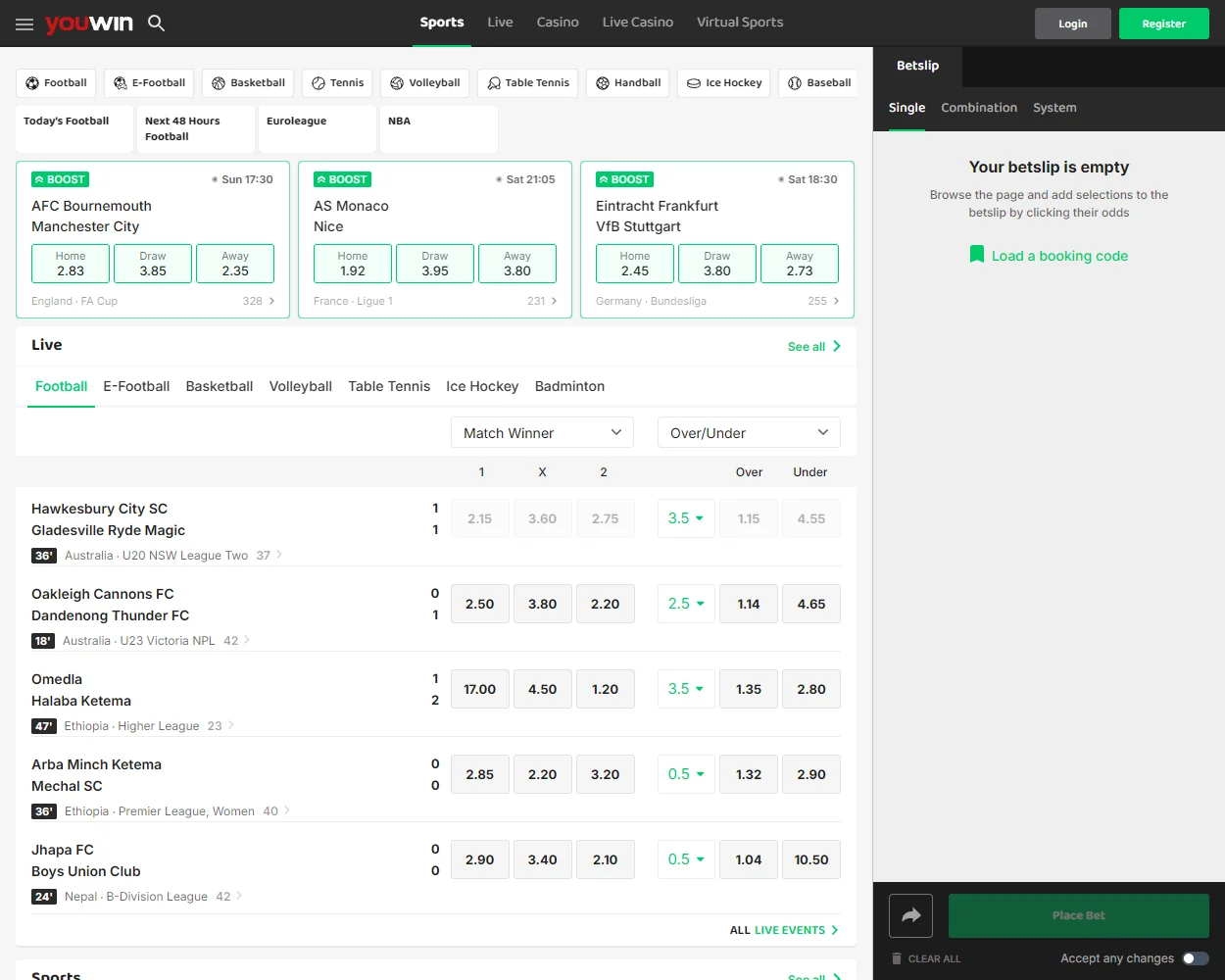Pick the 17.00 odds for Omedla
Viewport: 1225px width, 980px height.
[479, 689]
